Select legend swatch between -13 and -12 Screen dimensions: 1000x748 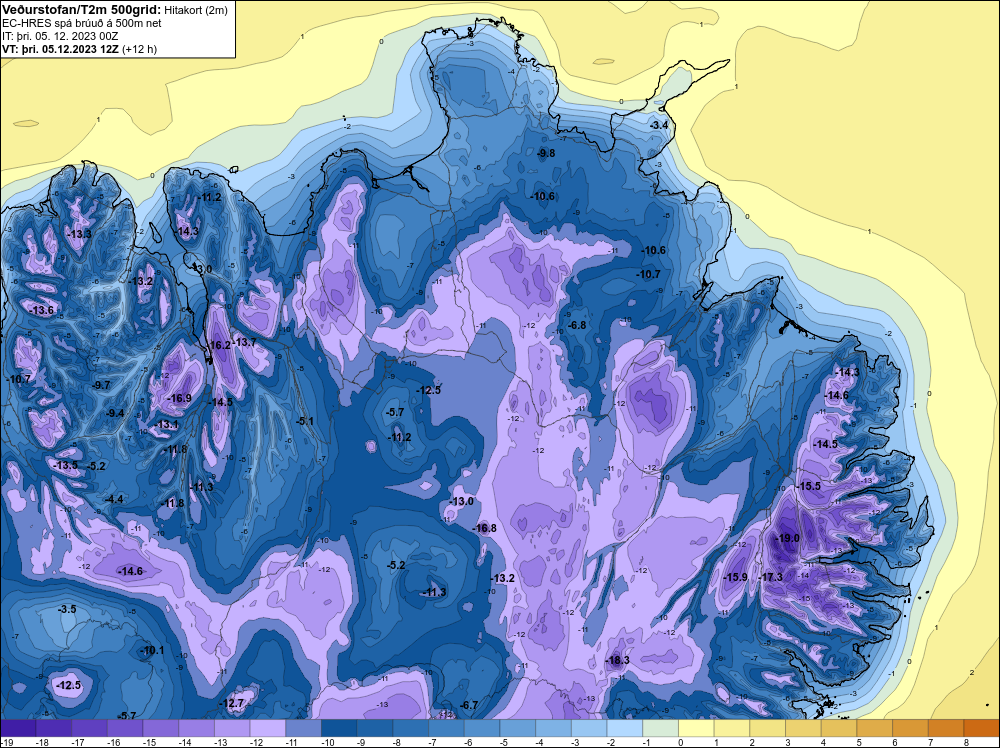[x=232, y=728]
